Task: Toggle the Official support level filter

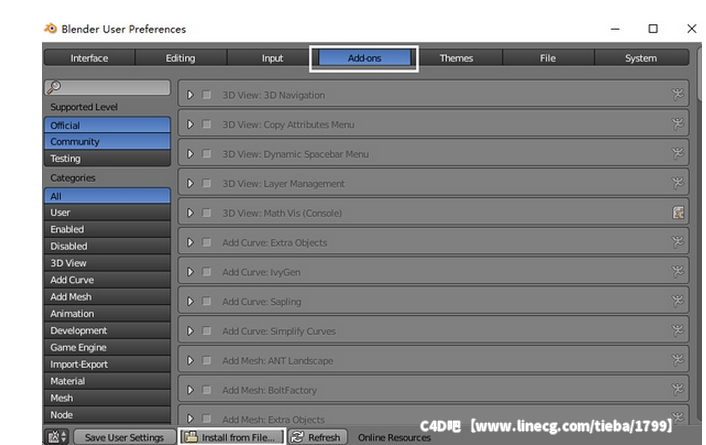Action: [107, 125]
